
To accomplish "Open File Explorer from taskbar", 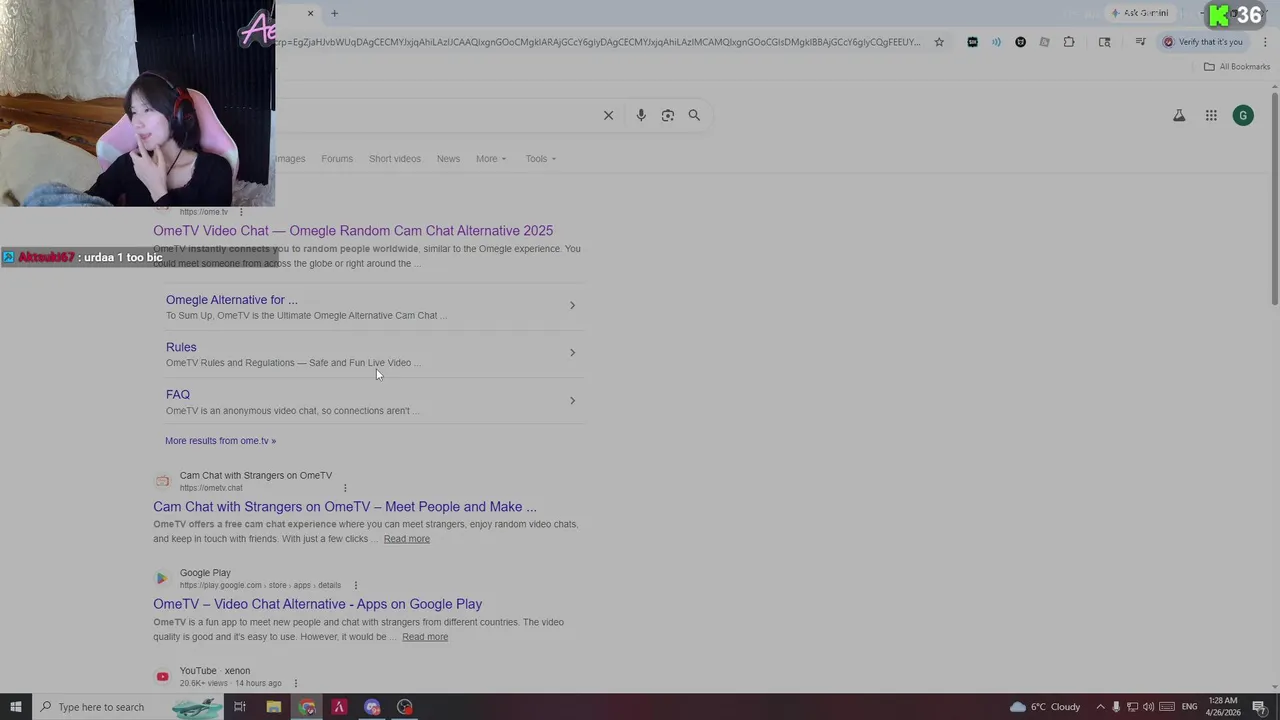I will pos(274,707).
